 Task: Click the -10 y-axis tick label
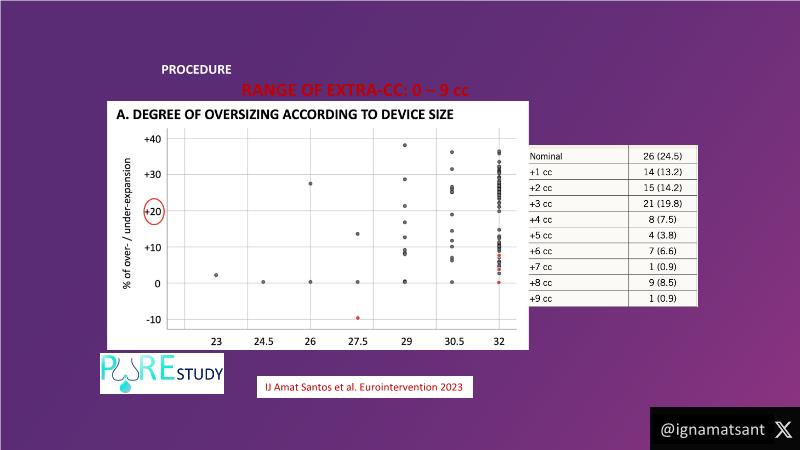153,320
